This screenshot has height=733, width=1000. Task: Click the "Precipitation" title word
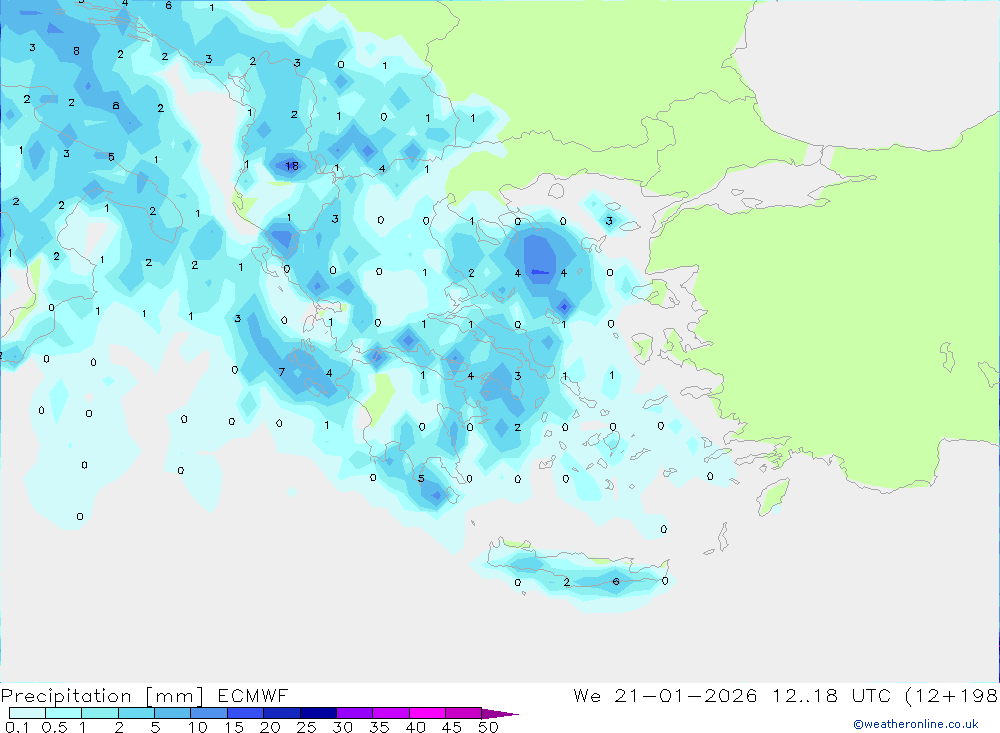pyautogui.click(x=66, y=696)
